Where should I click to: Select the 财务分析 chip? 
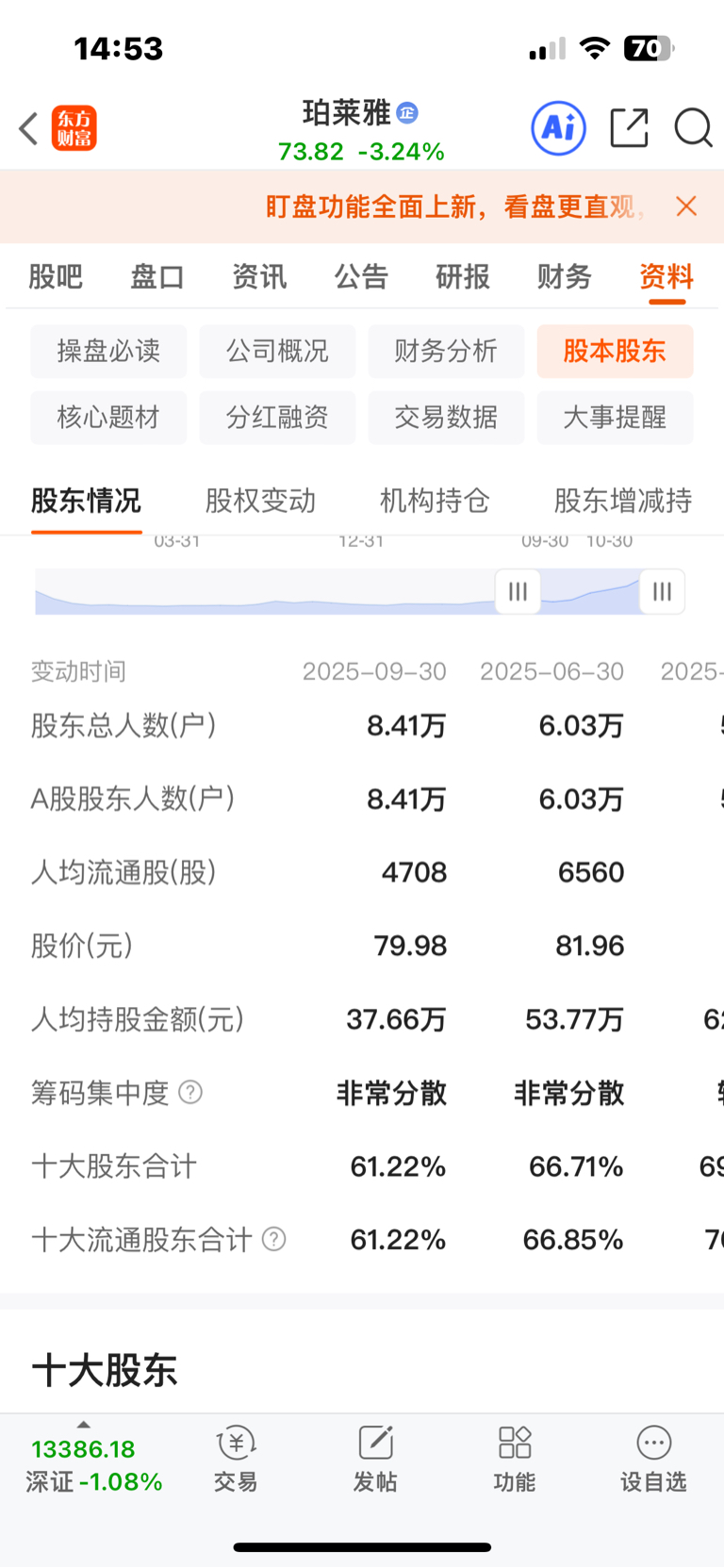tap(446, 351)
